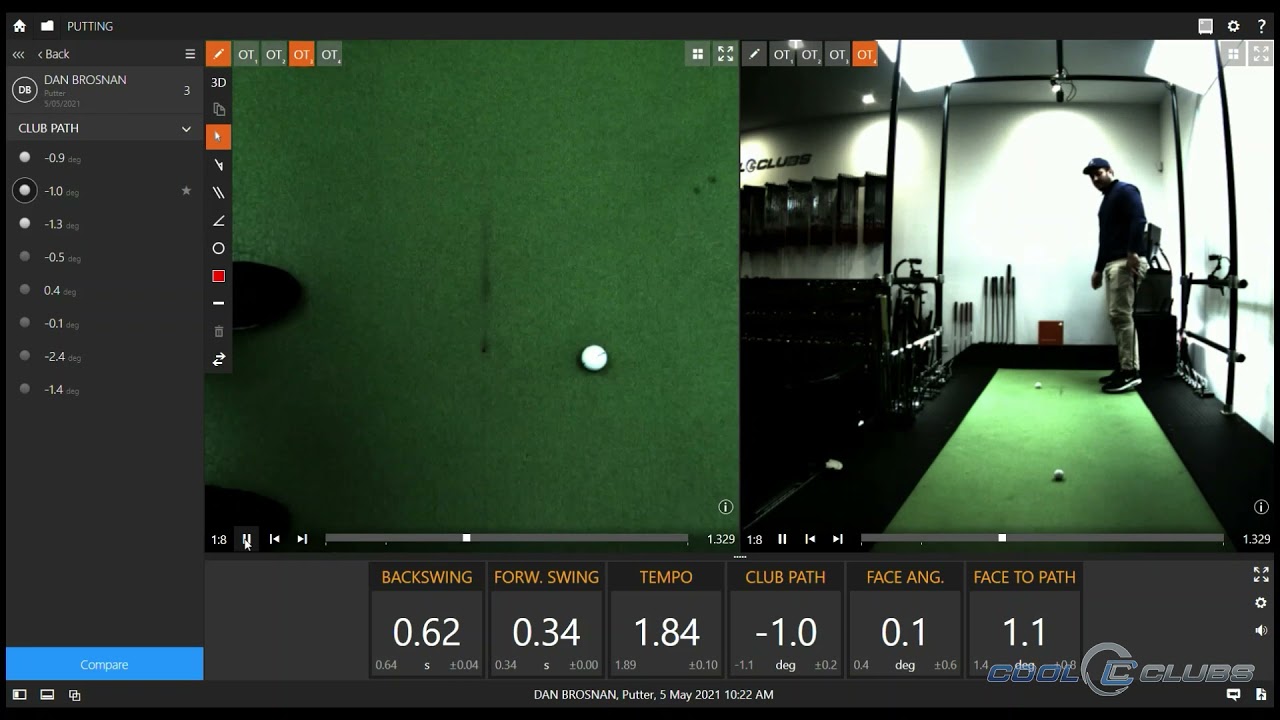Image resolution: width=1280 pixels, height=720 pixels.
Task: Select the angle measurement tool
Action: click(218, 220)
